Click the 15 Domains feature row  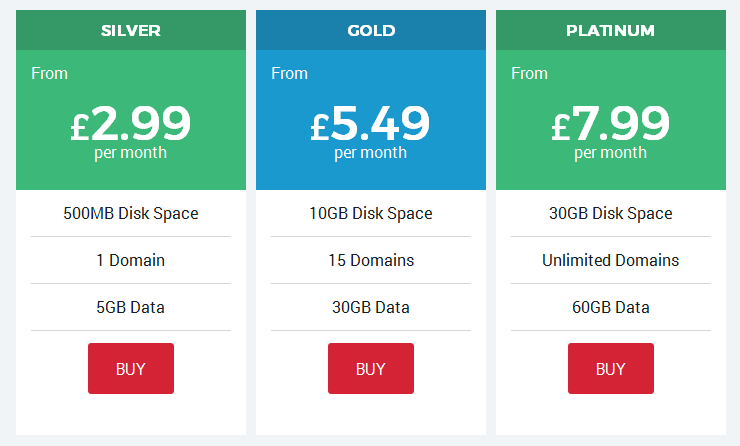tap(371, 260)
